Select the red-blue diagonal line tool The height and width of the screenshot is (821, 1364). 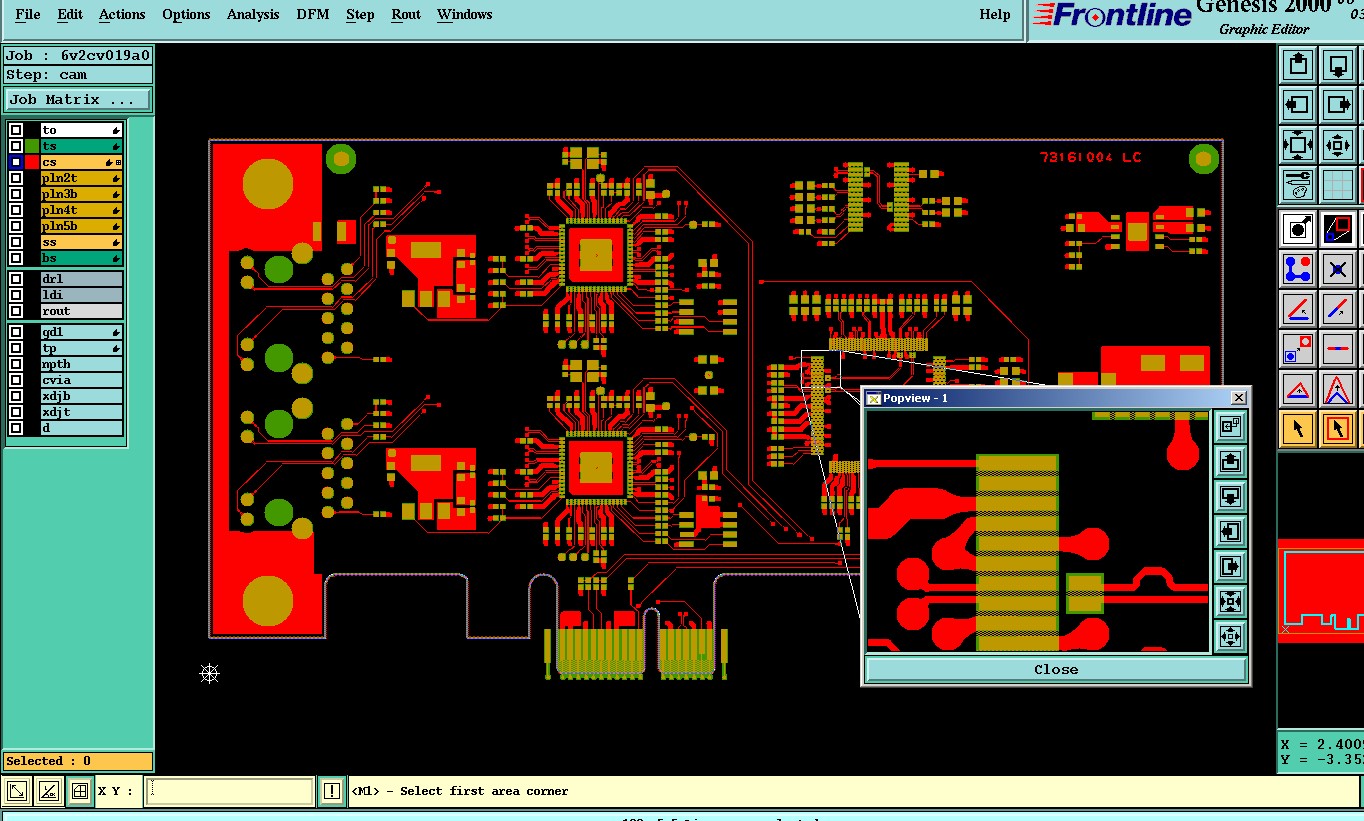pyautogui.click(x=1338, y=309)
